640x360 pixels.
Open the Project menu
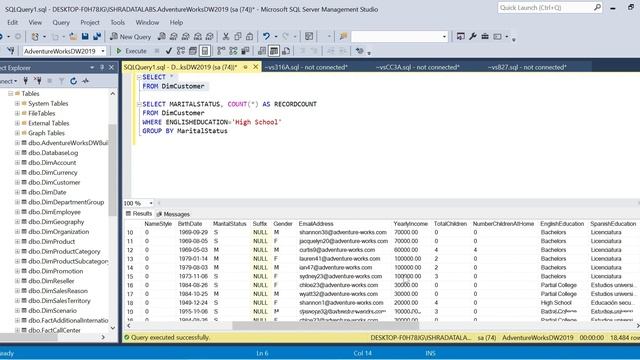[x=90, y=22]
